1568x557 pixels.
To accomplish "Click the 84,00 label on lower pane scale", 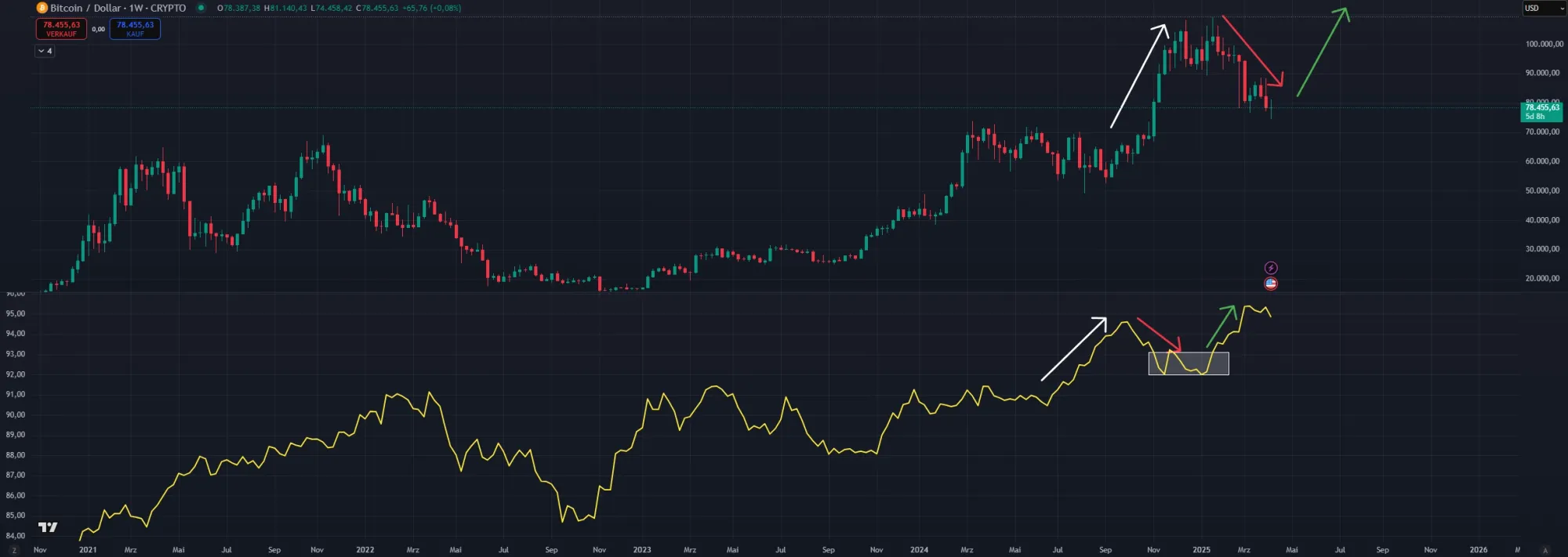I will point(15,536).
